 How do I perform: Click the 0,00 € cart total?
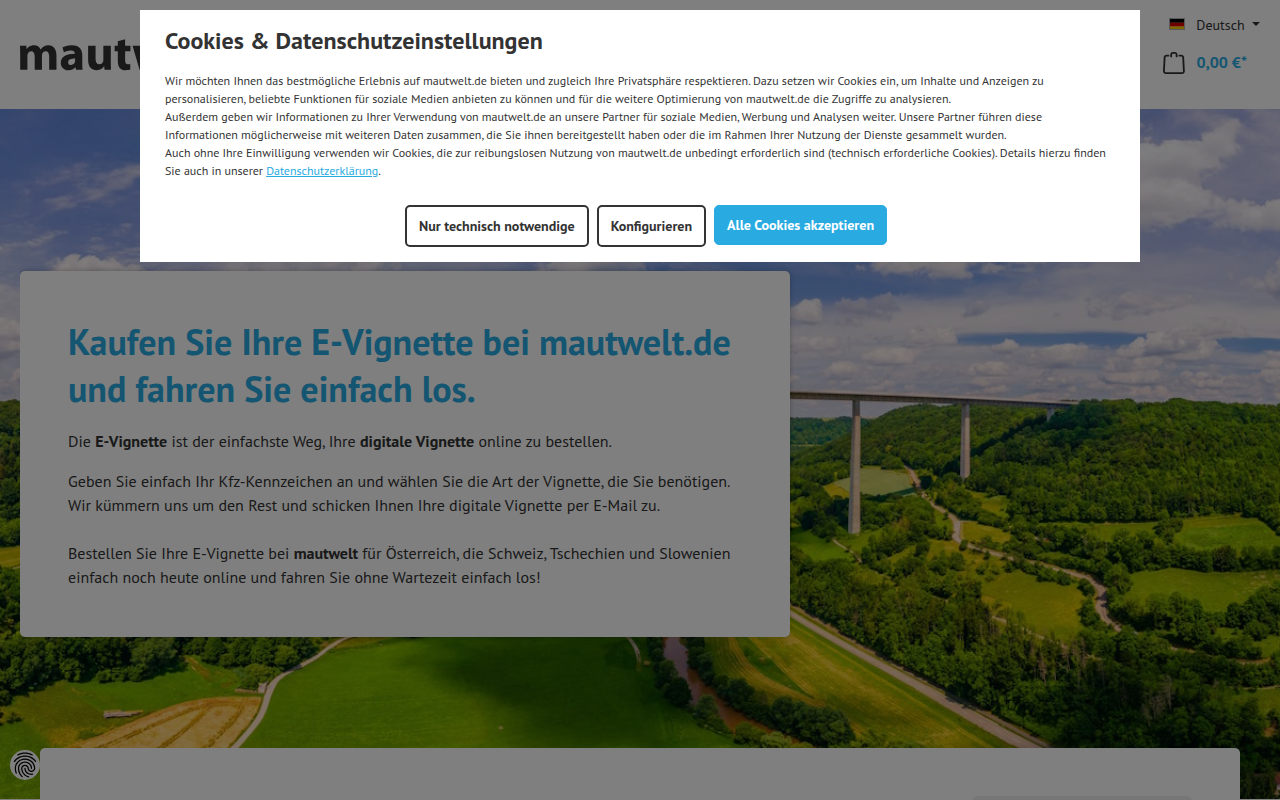[1221, 62]
